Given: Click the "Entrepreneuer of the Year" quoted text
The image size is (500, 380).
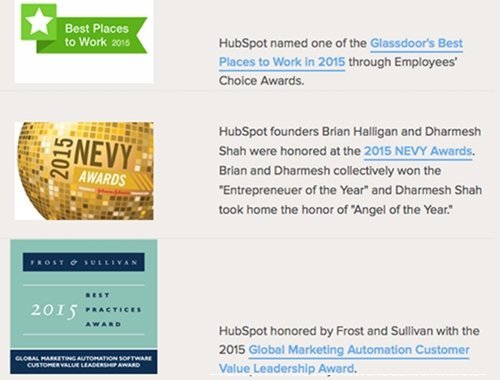Looking at the screenshot, I should pos(293,190).
